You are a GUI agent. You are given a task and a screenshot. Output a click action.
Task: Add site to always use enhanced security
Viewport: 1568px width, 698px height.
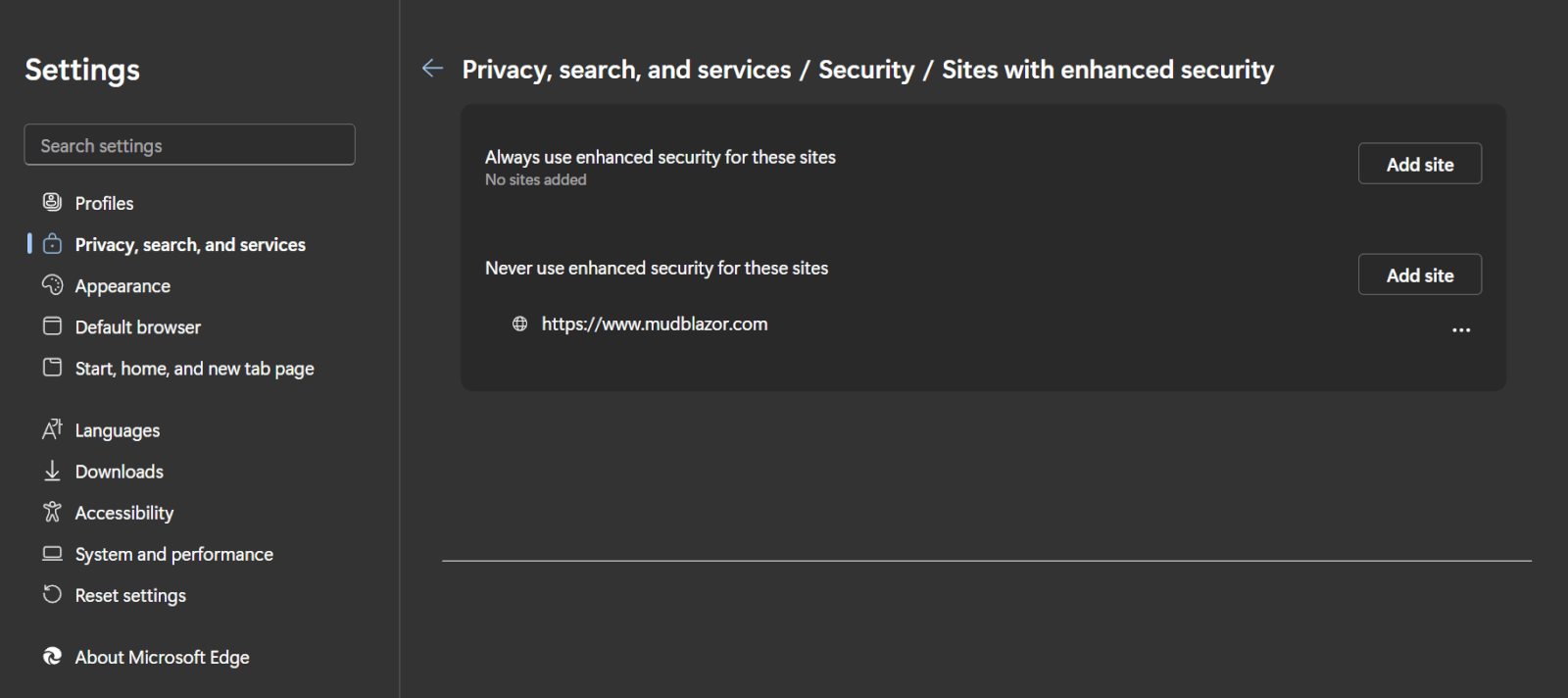coord(1419,165)
